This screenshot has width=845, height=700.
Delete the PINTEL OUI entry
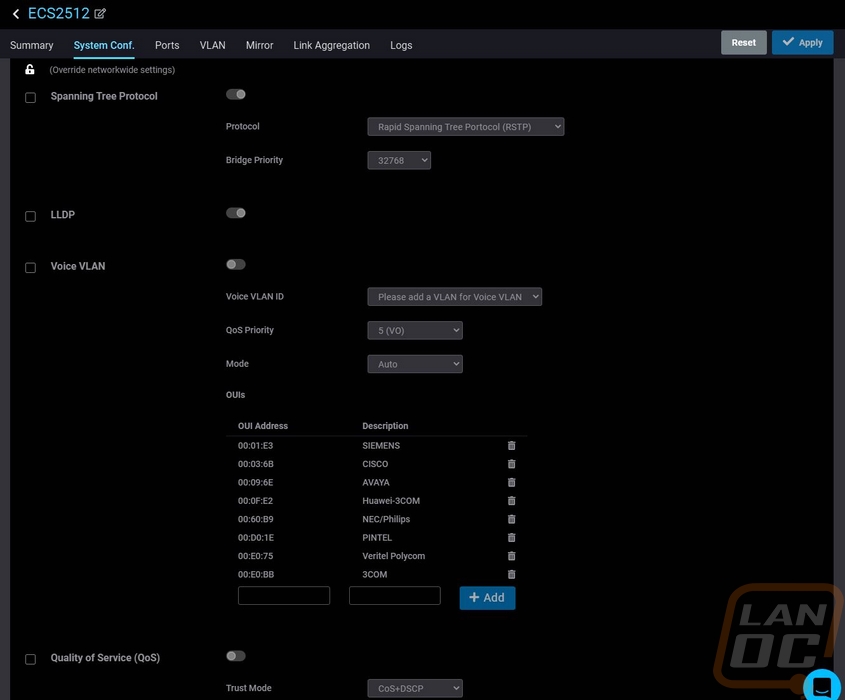[x=511, y=537]
